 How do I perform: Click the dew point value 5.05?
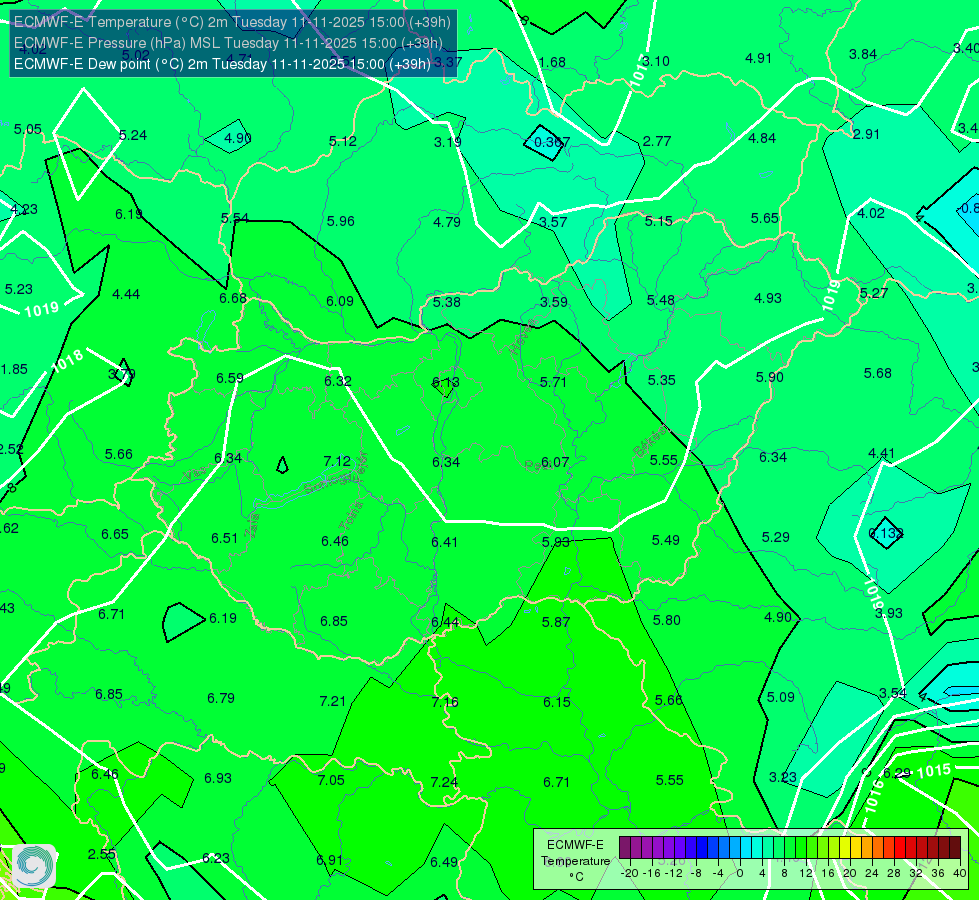pyautogui.click(x=28, y=129)
